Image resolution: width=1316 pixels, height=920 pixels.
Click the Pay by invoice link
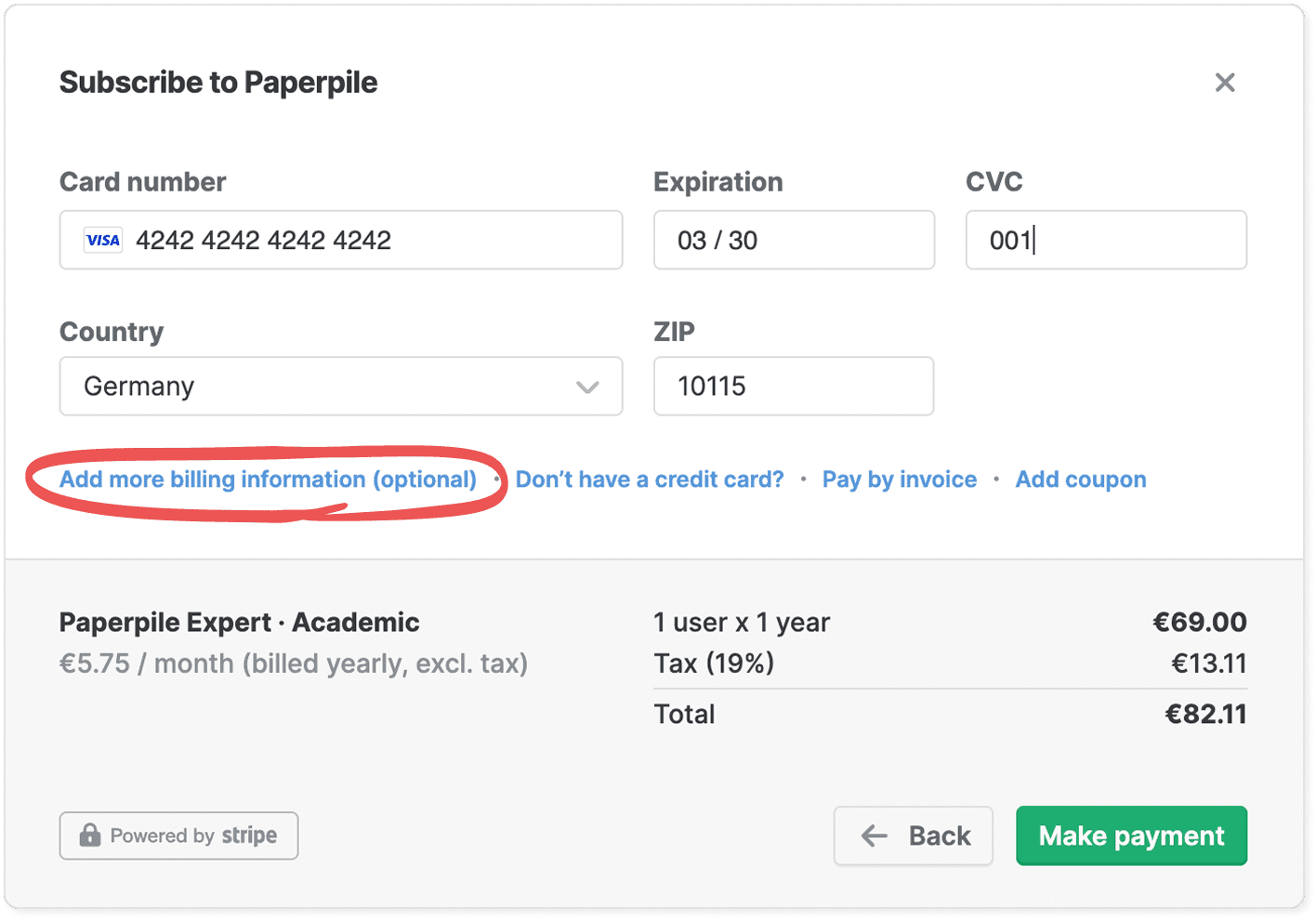point(899,480)
